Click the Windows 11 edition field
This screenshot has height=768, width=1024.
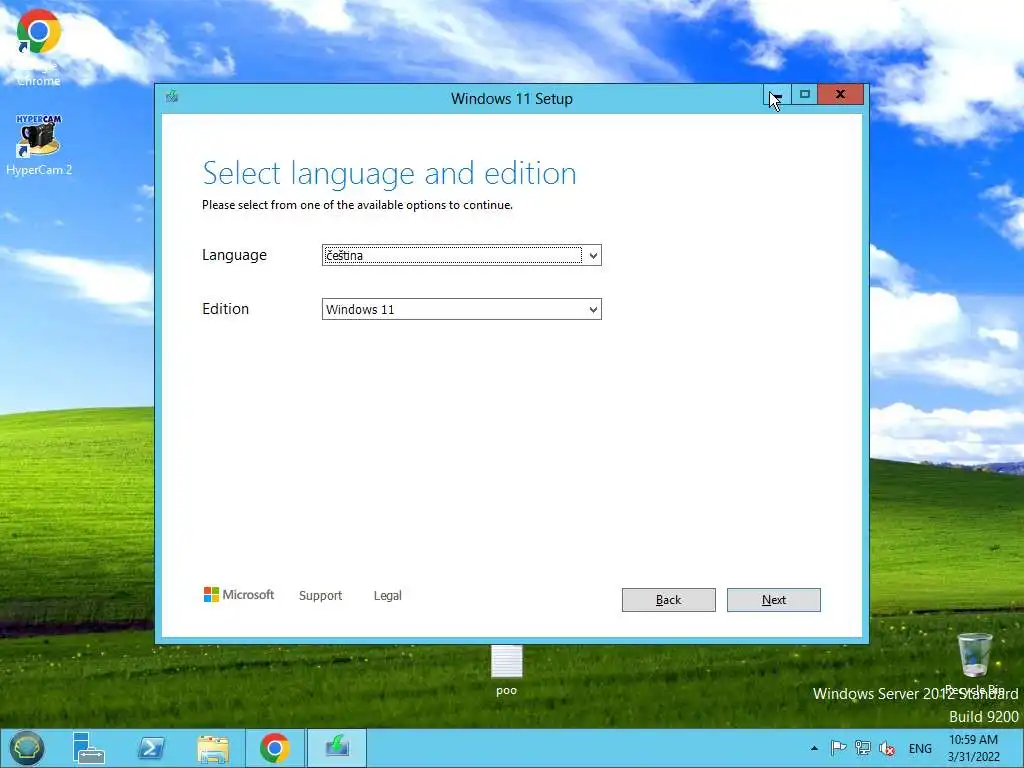click(462, 310)
